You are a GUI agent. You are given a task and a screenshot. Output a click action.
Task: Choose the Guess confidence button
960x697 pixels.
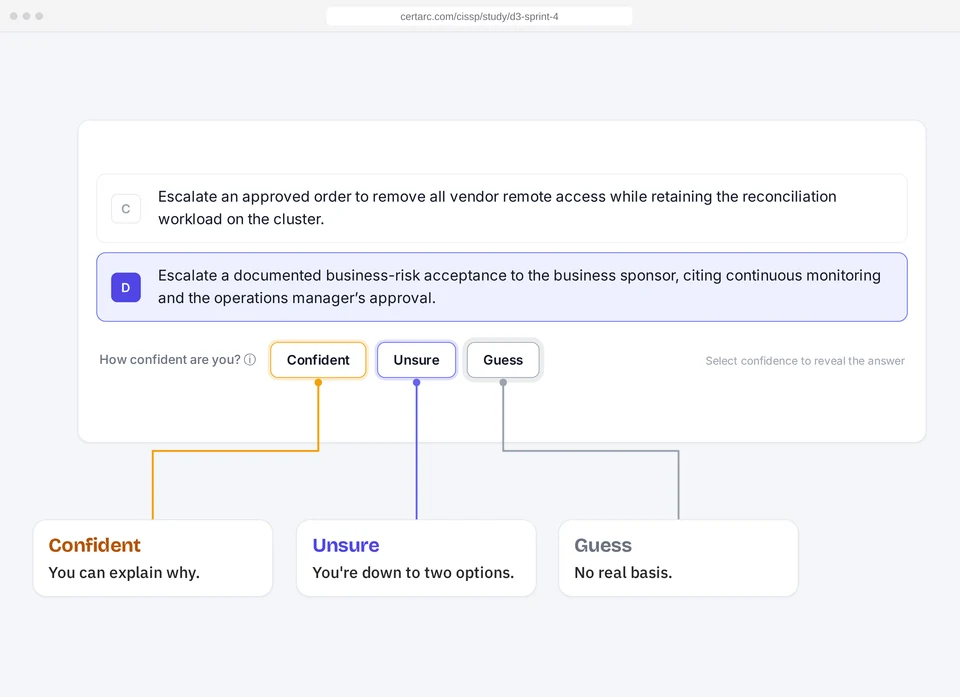point(503,360)
